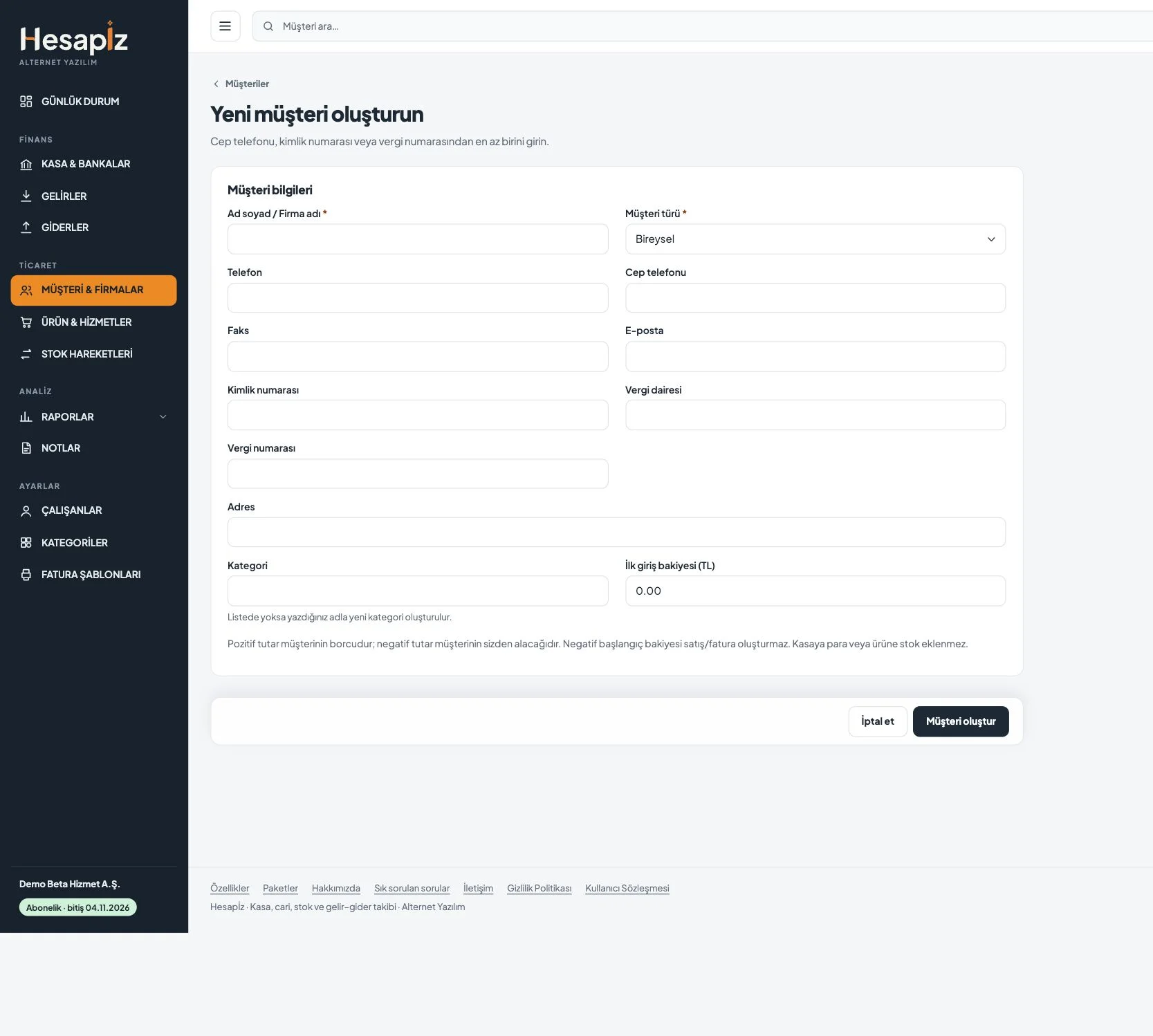Open Stok Hareketleri swap arrows icon
This screenshot has width=1153, height=1036.
coord(26,354)
